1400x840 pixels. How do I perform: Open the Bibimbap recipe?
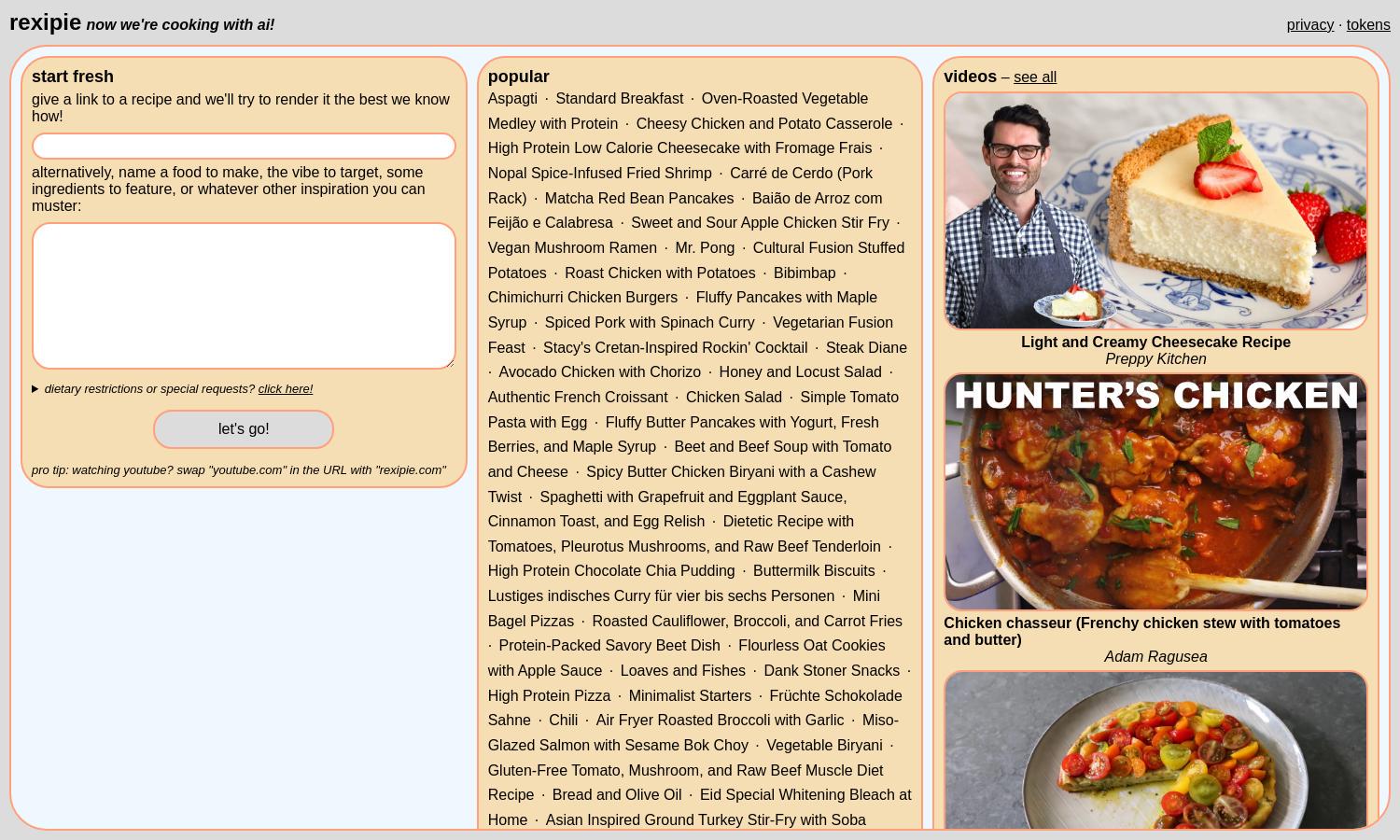point(805,273)
